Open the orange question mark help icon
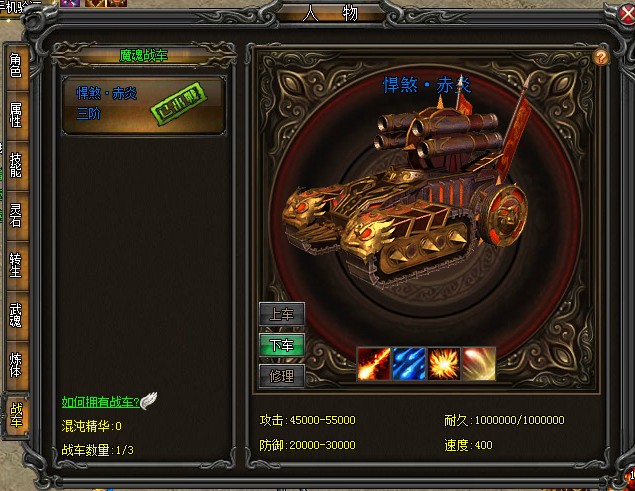 pos(601,57)
